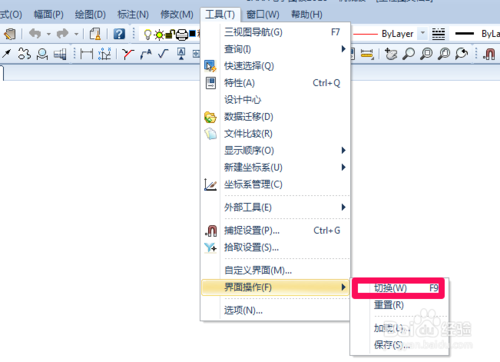Toggle the layer light bulb visibility icon
Viewport: 500px width, 362px height.
[x=147, y=34]
